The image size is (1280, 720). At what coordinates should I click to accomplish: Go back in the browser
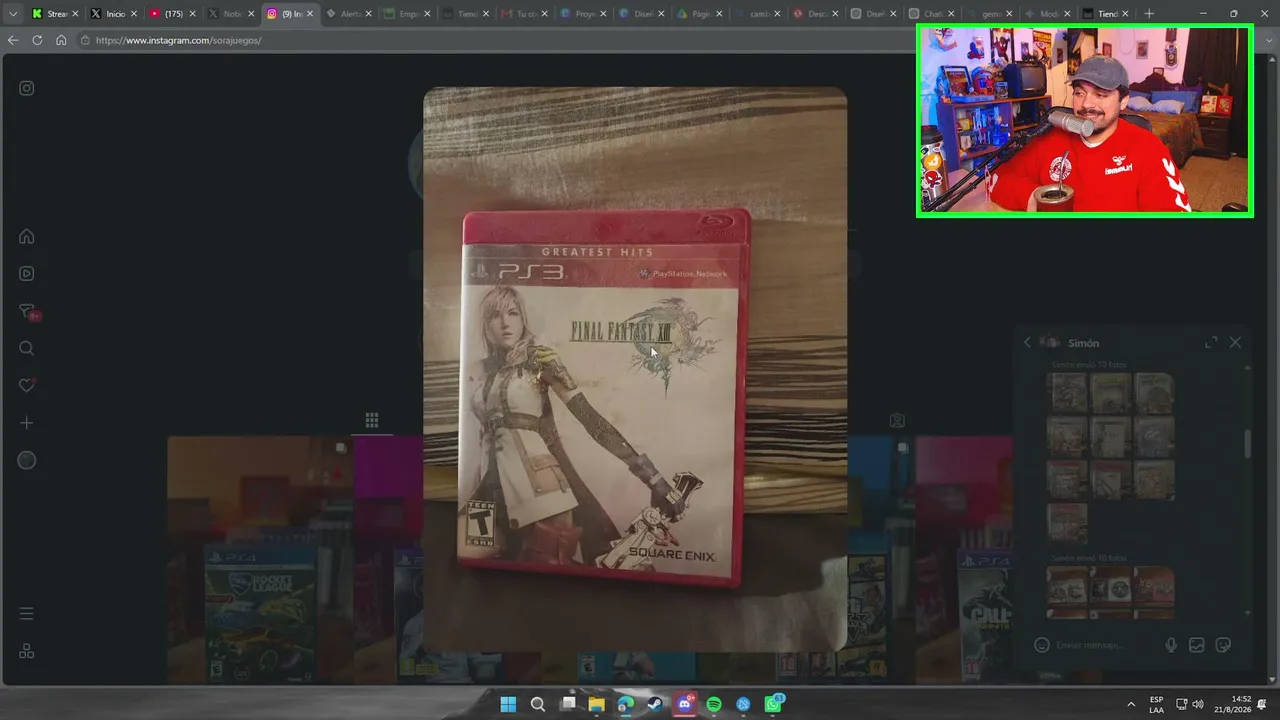[13, 40]
